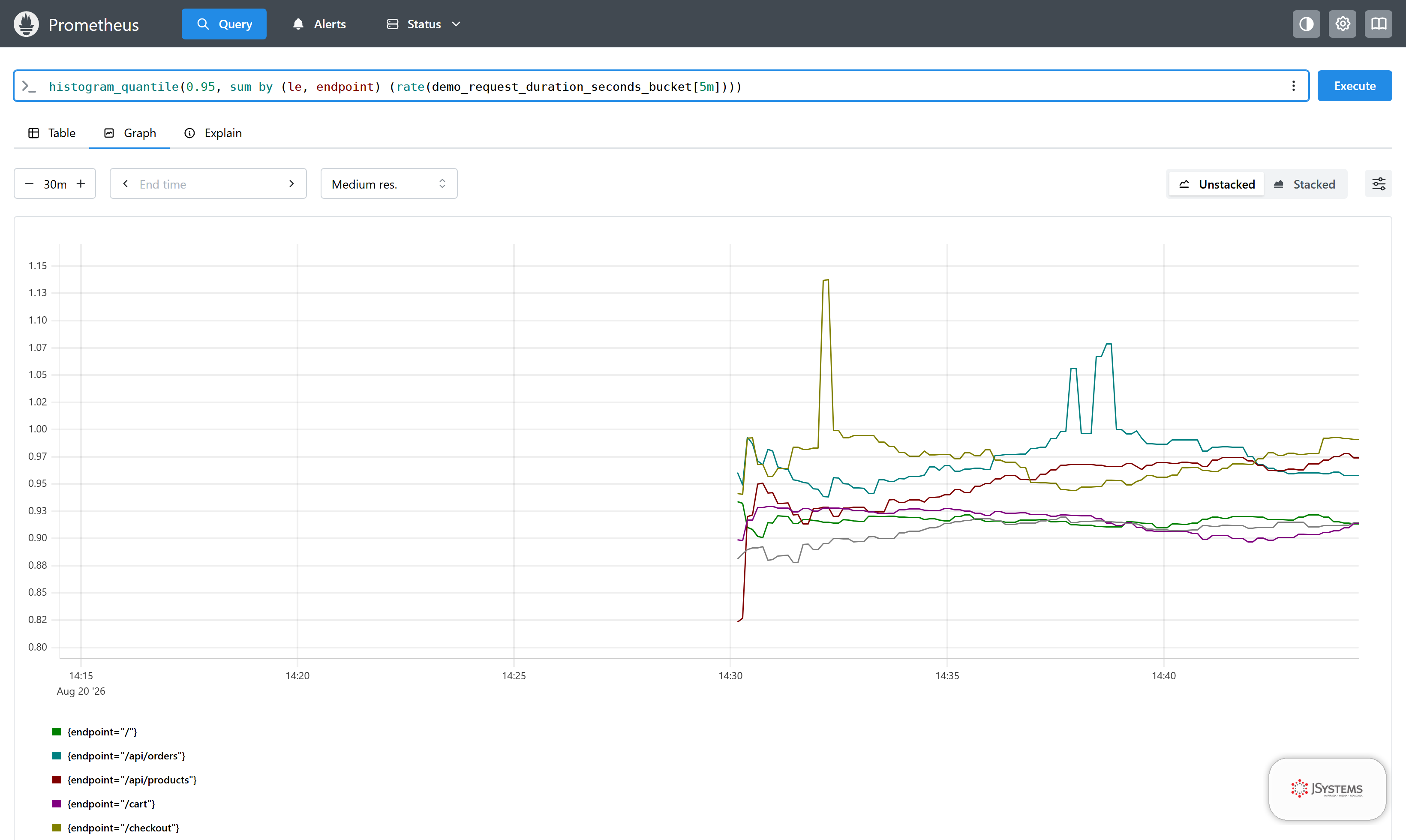Select legend entry {endpoint="/checkout"}
Screen dimensions: 1406x840
pyautogui.click(x=123, y=828)
